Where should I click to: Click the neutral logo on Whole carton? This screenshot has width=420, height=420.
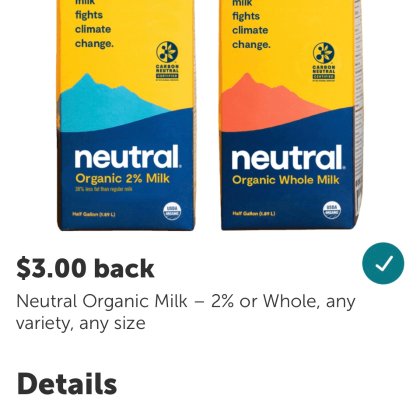(288, 157)
